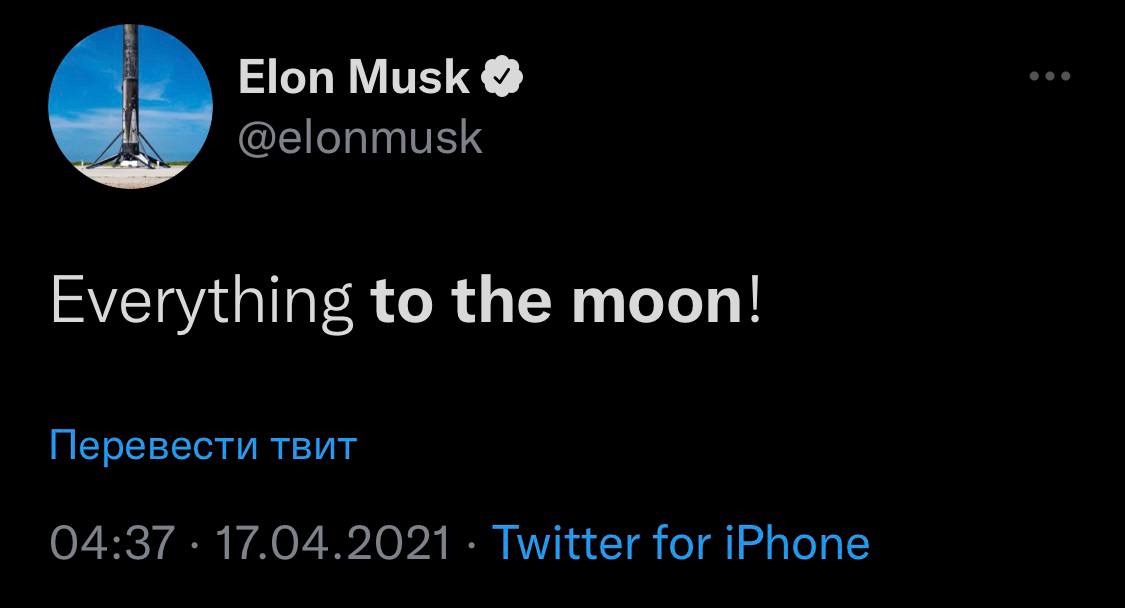Click the word Elon in the name
The image size is (1125, 608).
(x=286, y=78)
